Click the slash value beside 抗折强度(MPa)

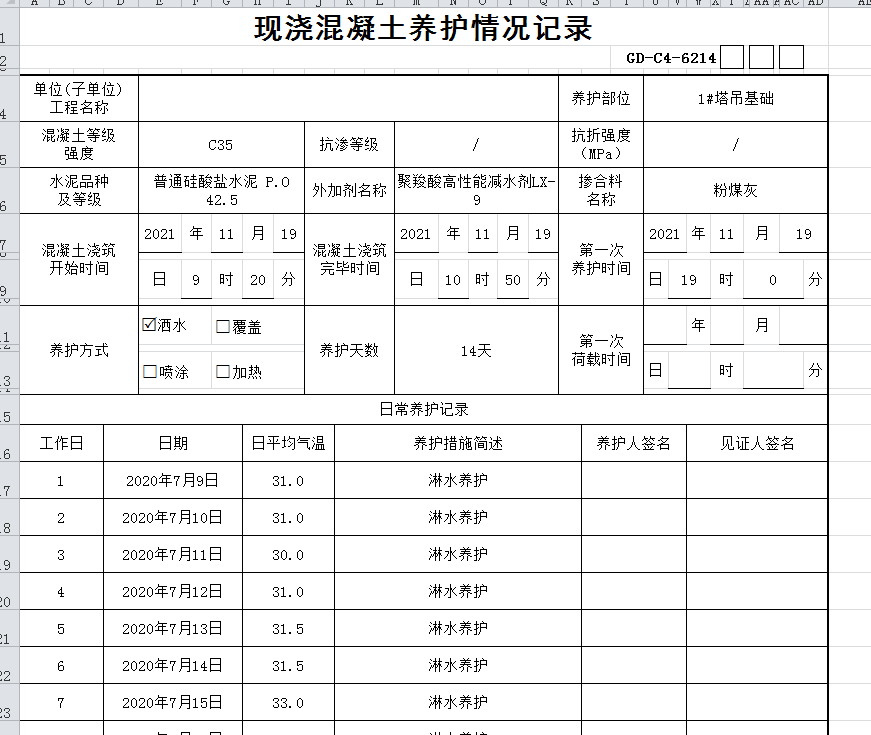click(735, 144)
